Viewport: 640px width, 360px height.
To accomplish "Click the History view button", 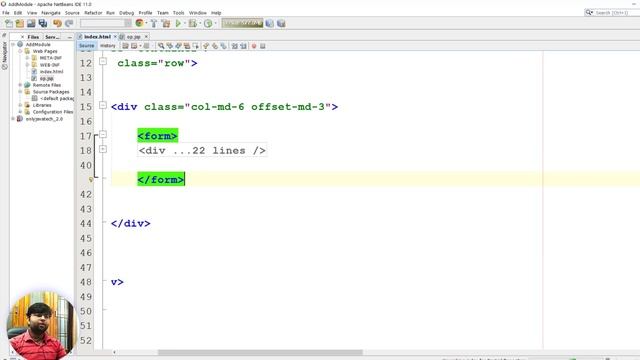I will coord(108,46).
